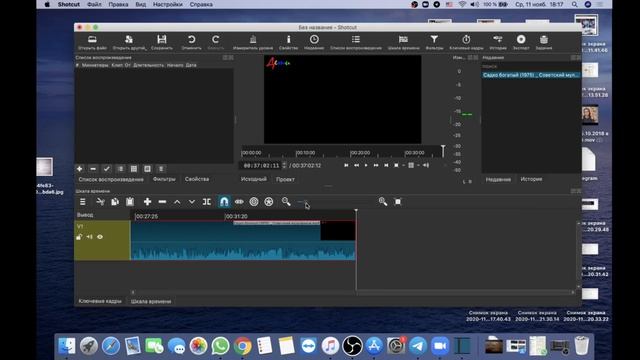Select the Project player tab

tap(285, 179)
